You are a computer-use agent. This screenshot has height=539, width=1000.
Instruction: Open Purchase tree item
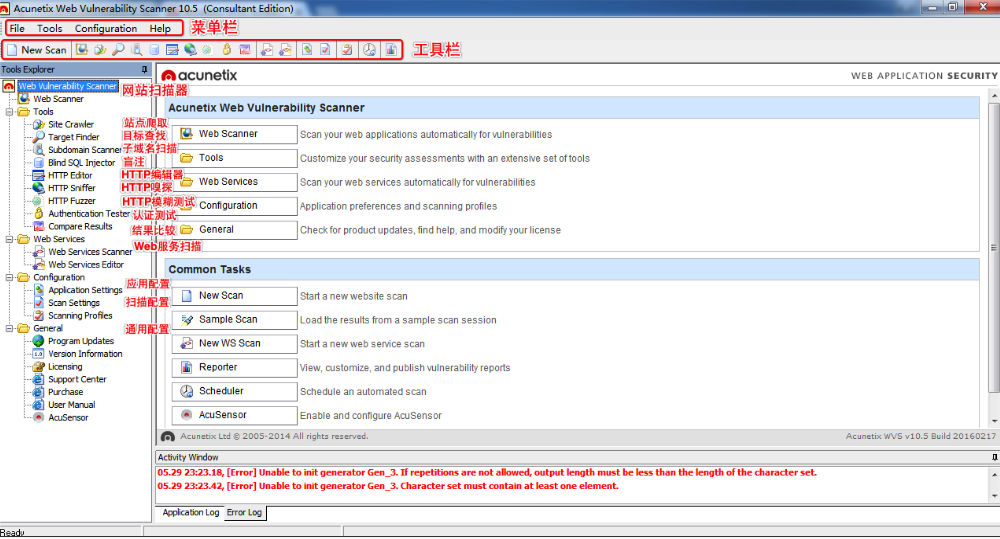click(x=65, y=392)
